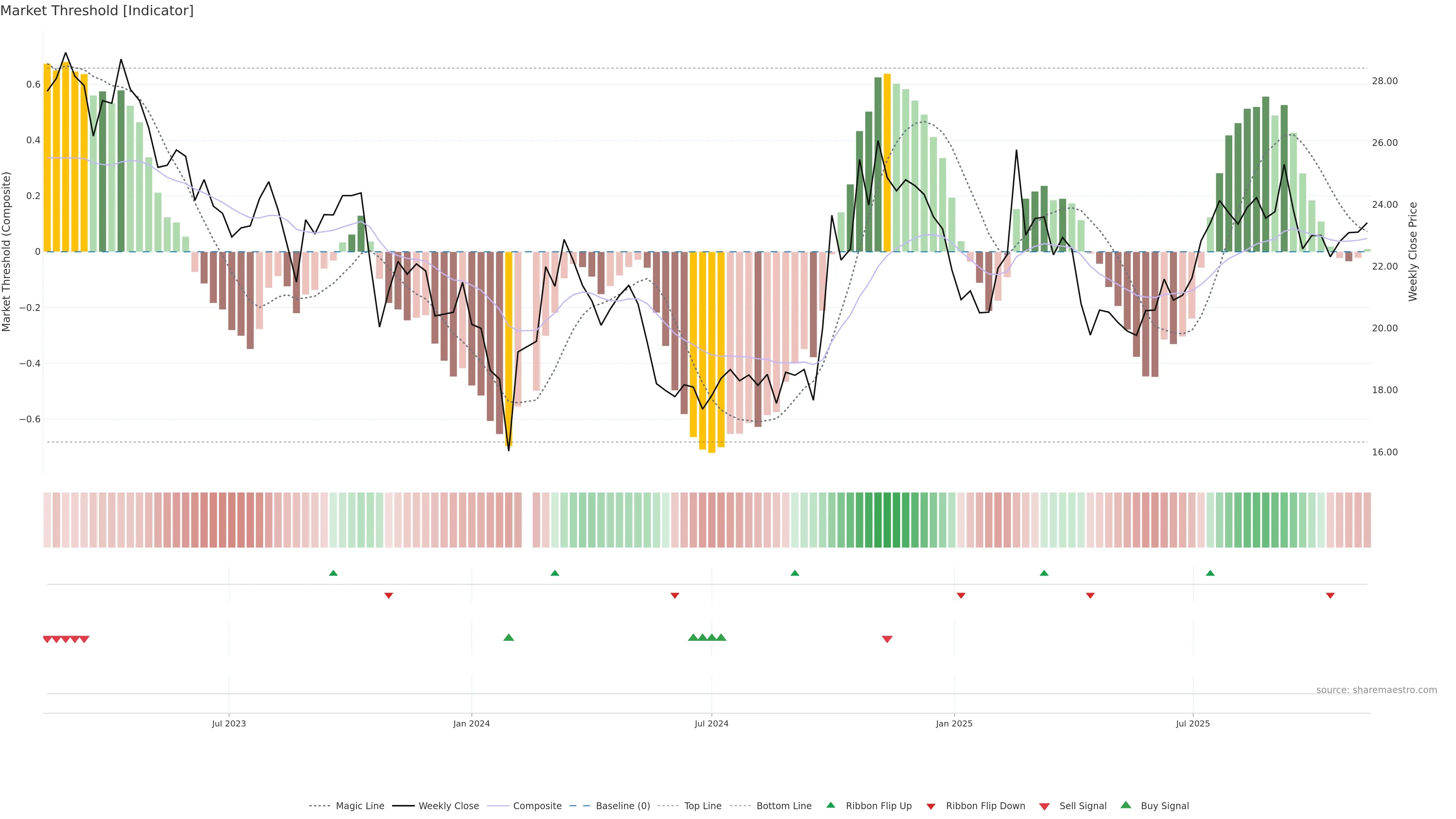Click the Buy Signal legend triangle icon
This screenshot has height=819, width=1456.
click(1125, 805)
